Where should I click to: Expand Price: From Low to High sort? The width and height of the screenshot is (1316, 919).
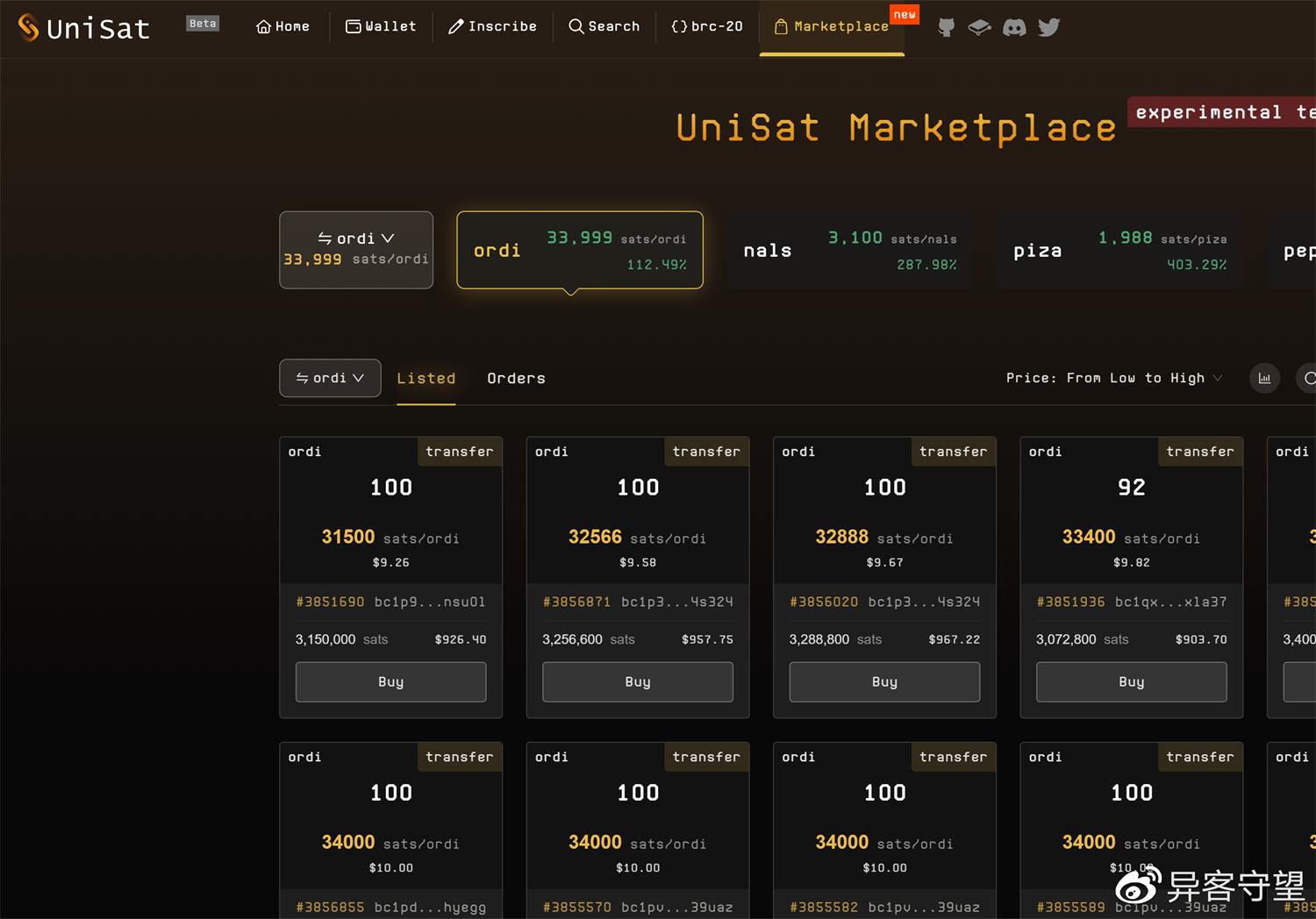point(1113,378)
